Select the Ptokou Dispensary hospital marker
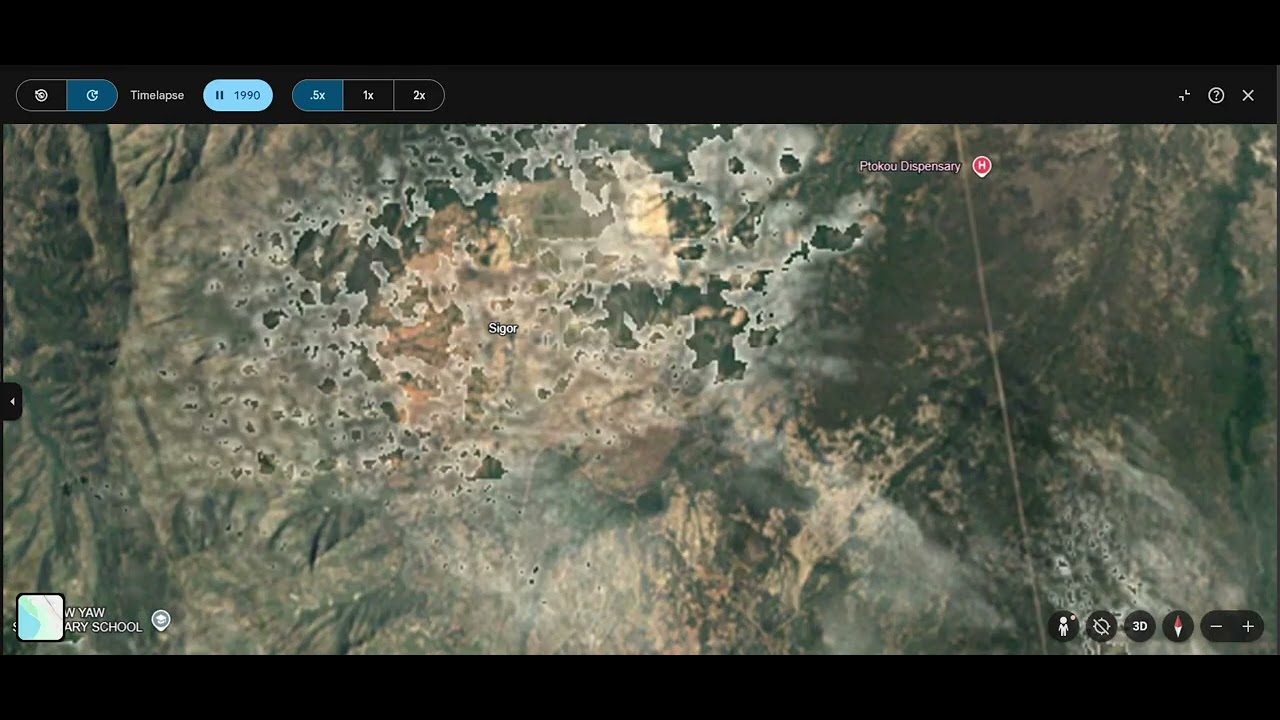1280x720 pixels. [x=982, y=166]
